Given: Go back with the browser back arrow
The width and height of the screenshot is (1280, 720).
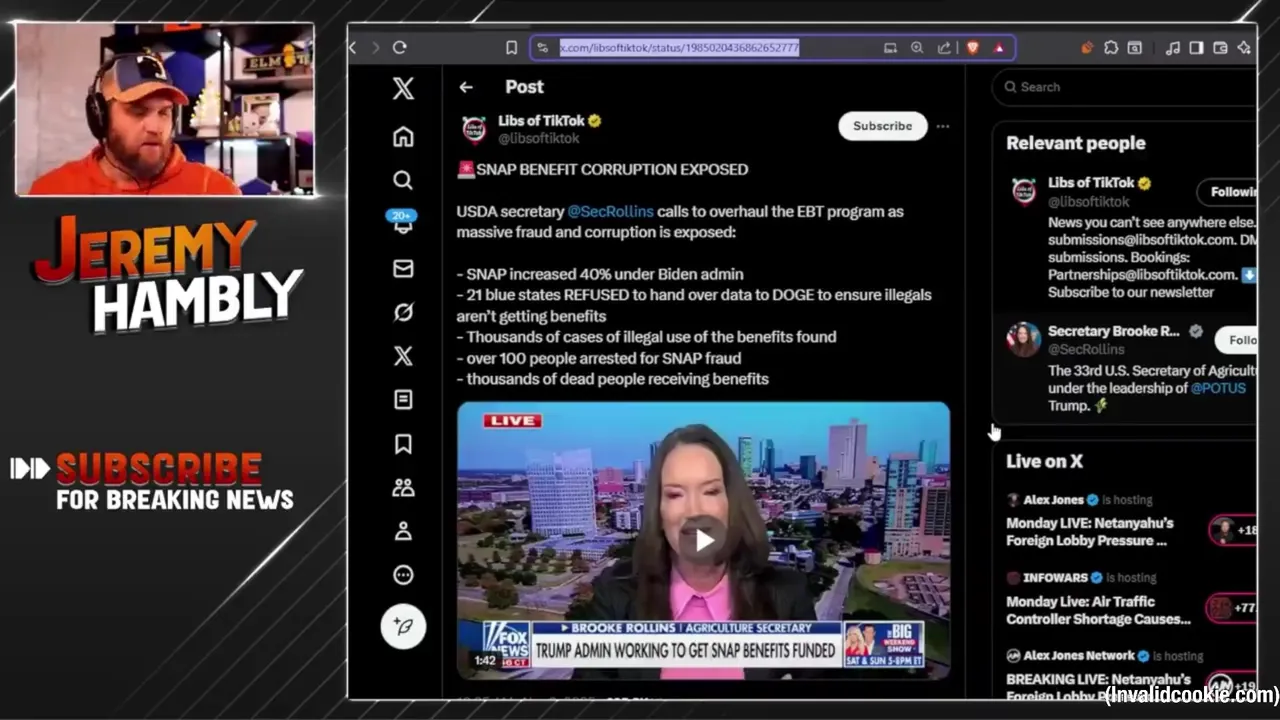Looking at the screenshot, I should click(x=353, y=47).
